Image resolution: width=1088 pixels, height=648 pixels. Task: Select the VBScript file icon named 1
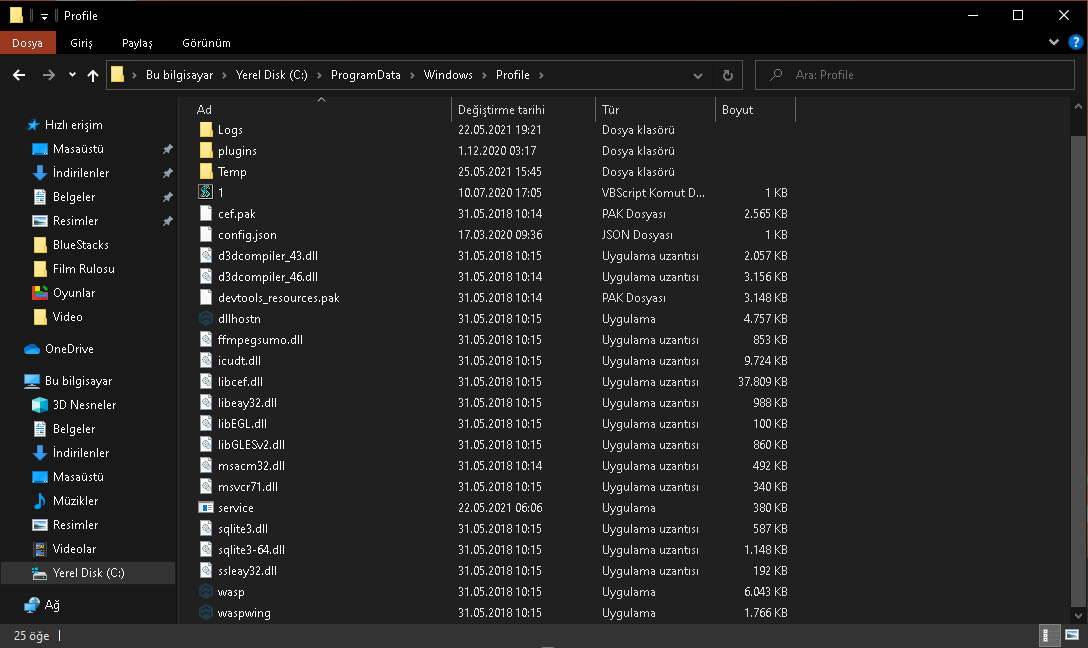point(205,192)
